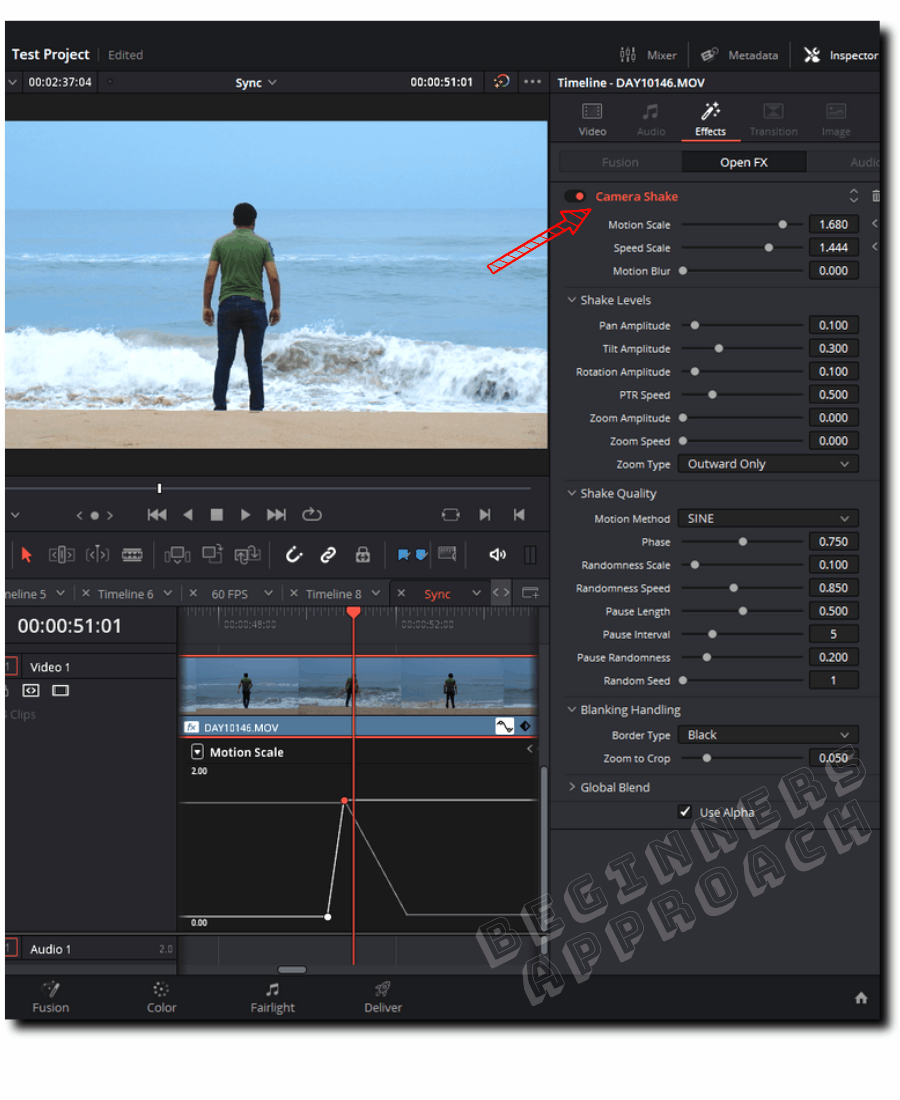Activate the razor/blade edit mode

134,554
